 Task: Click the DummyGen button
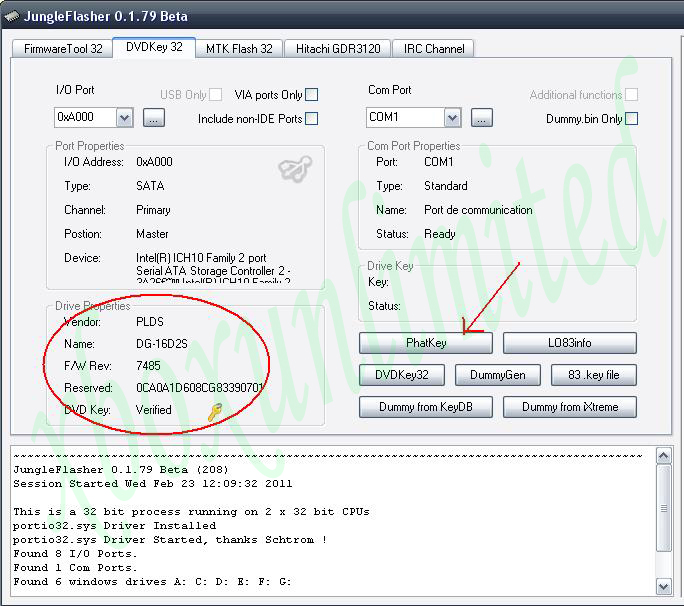(x=498, y=375)
